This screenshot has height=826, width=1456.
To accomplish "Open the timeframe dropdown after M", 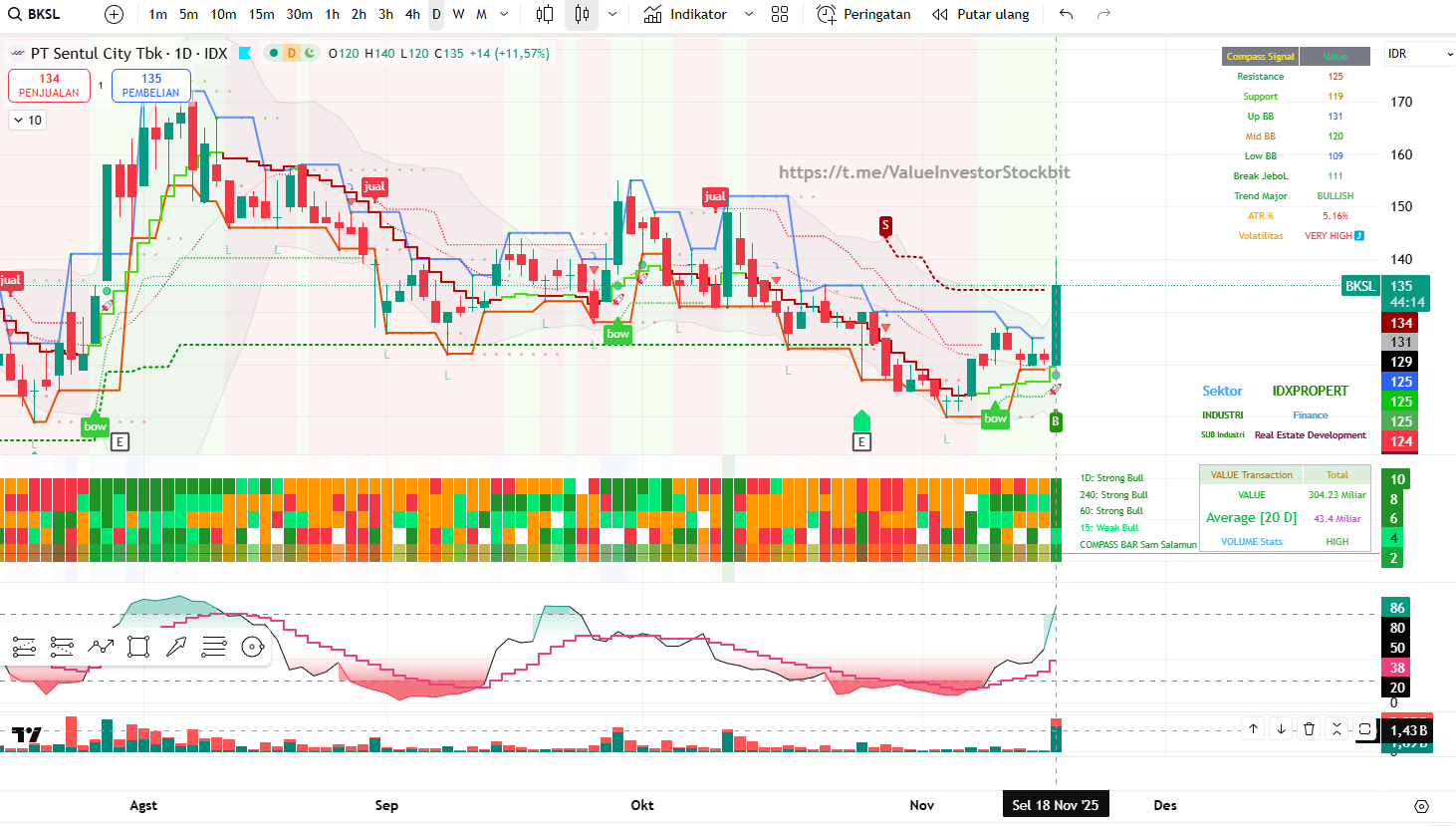I will pyautogui.click(x=504, y=14).
